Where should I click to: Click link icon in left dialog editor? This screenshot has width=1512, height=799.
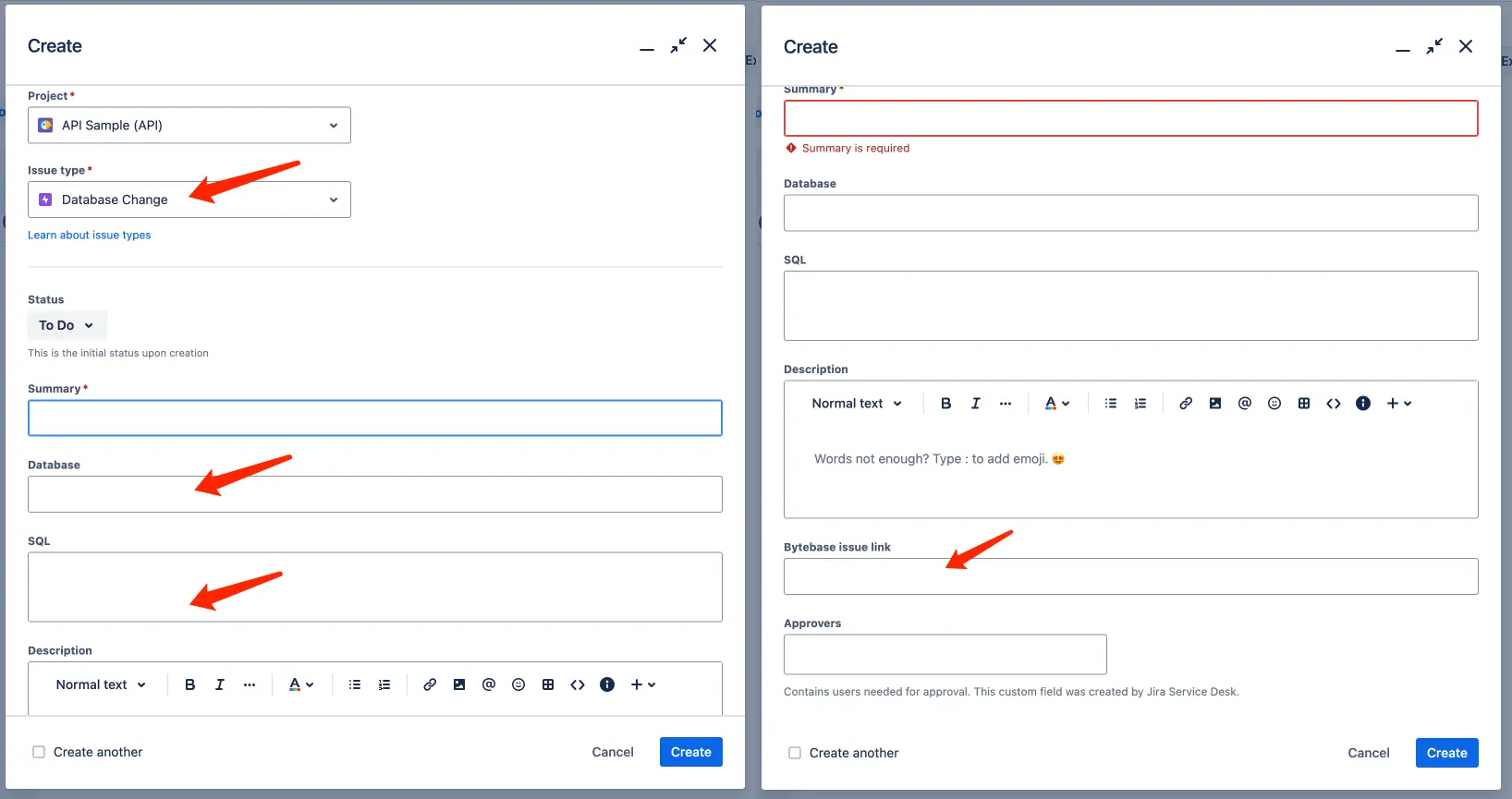[x=430, y=684]
